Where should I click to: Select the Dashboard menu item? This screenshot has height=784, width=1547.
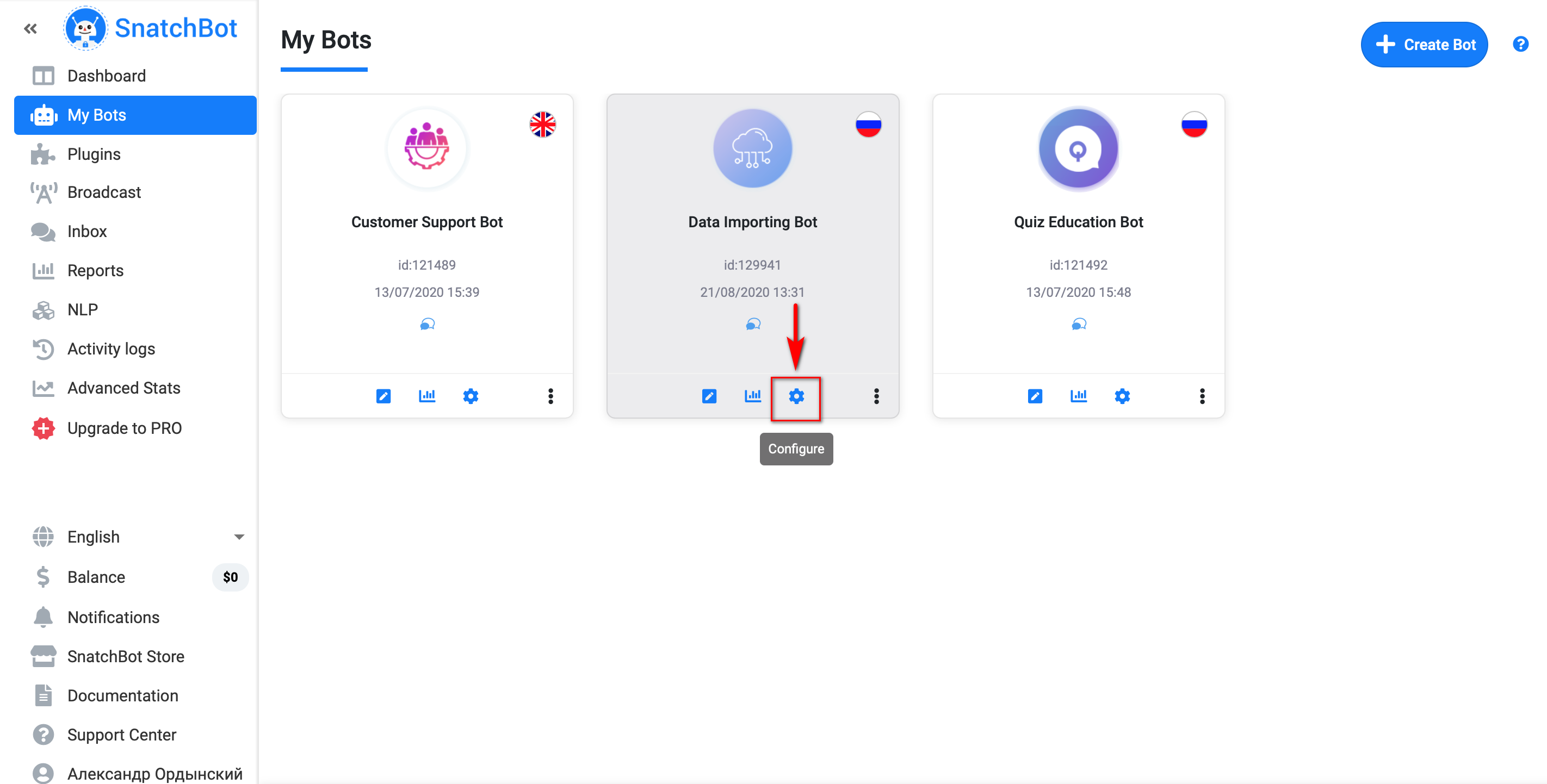(106, 75)
